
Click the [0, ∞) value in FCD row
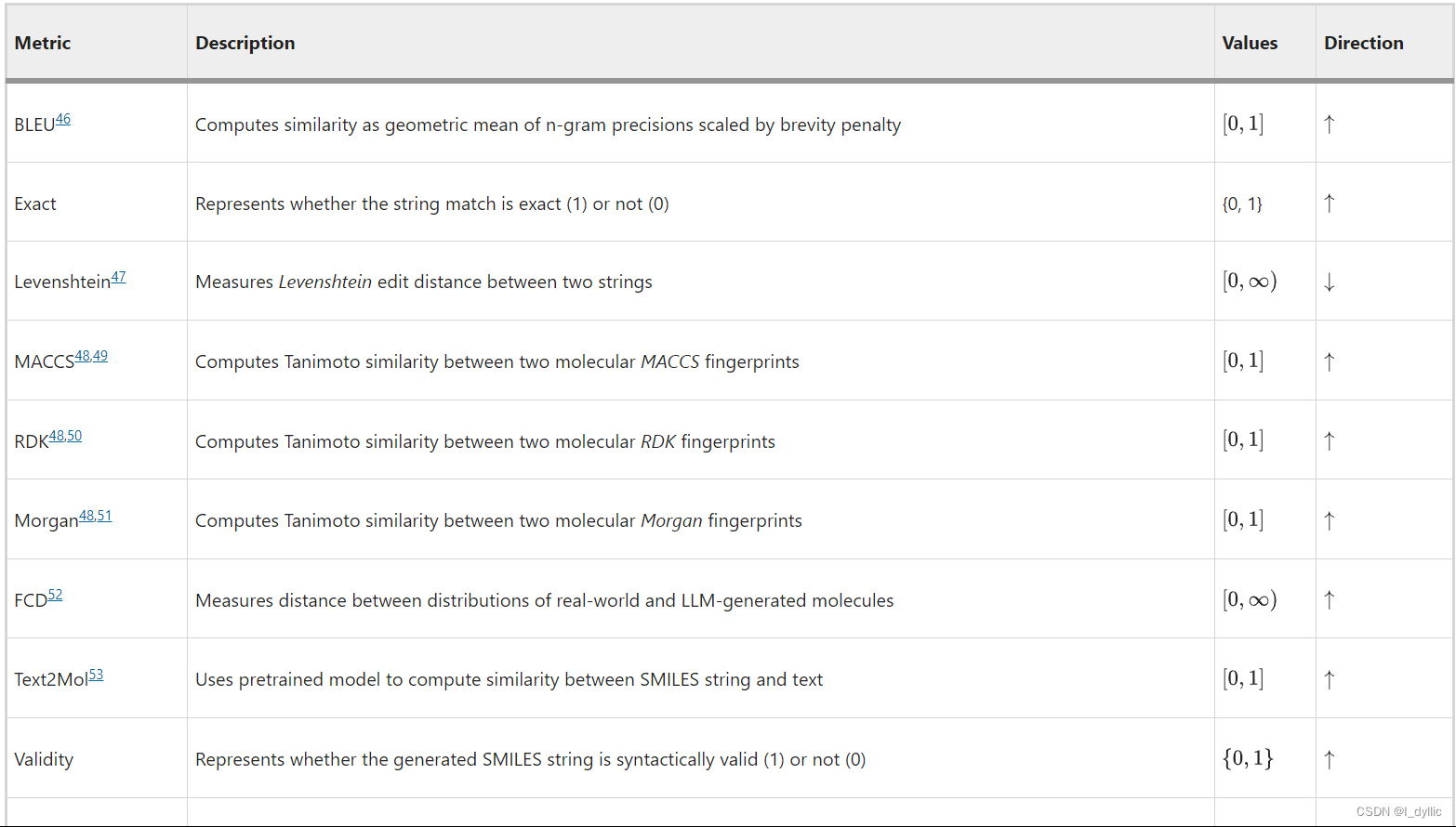(1250, 599)
